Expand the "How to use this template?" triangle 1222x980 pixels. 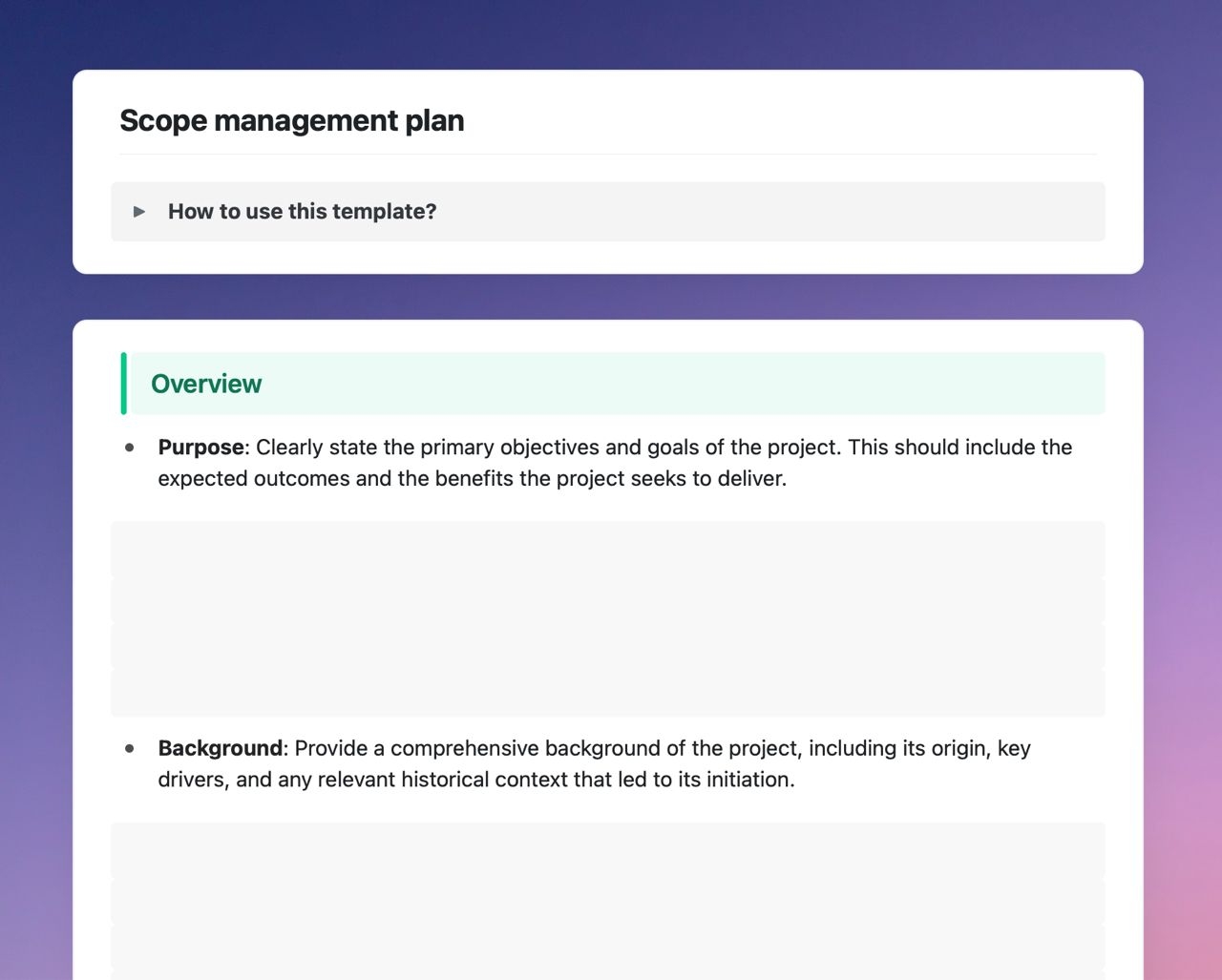139,212
